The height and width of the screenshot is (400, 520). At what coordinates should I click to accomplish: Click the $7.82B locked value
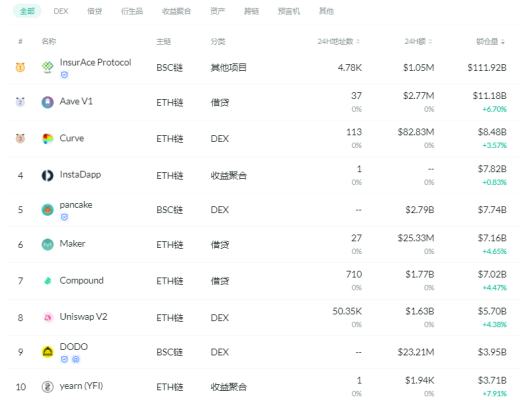click(492, 169)
